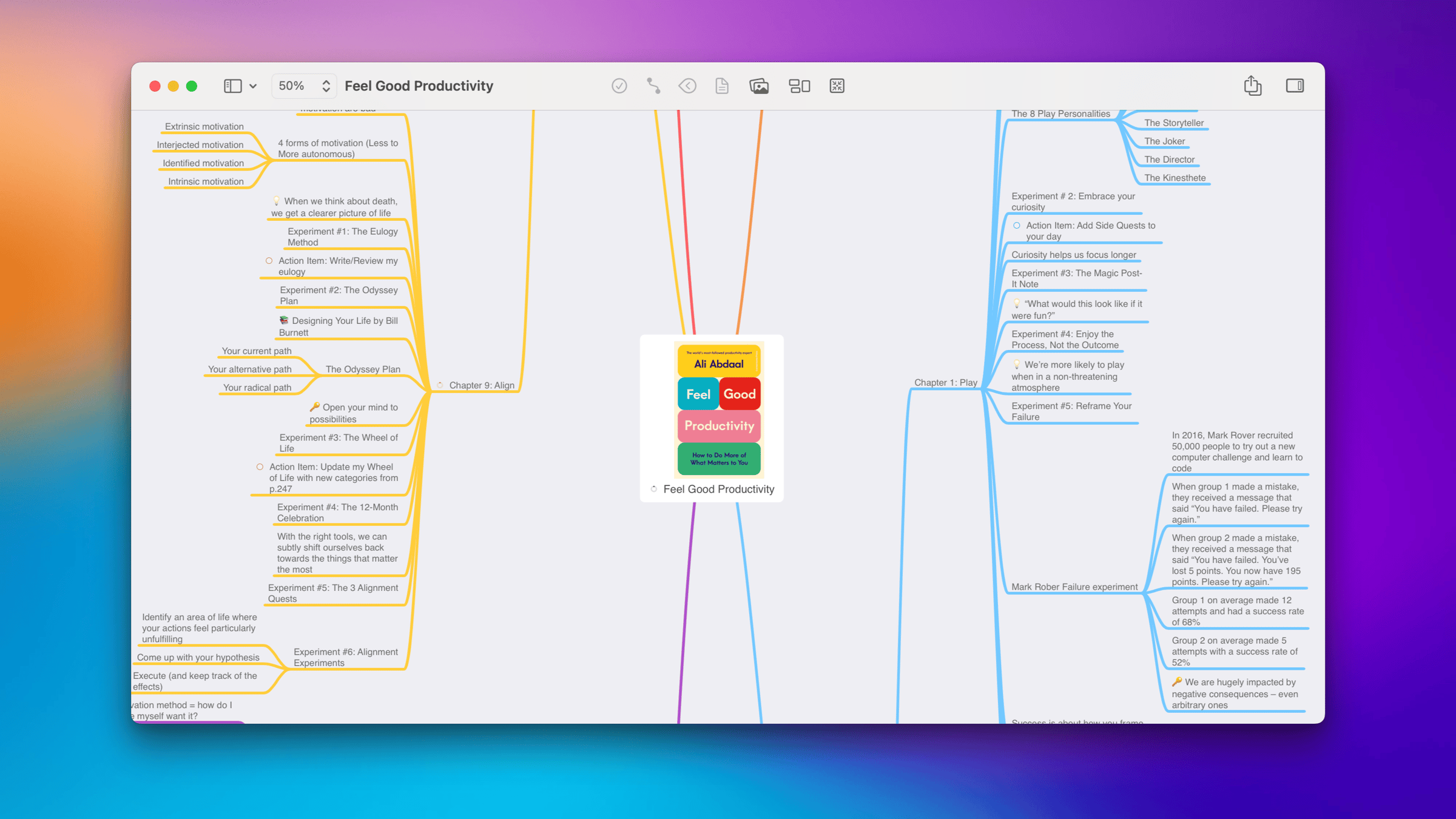Select Experiment #3: The Wheel of Life
Image resolution: width=1456 pixels, height=819 pixels.
[339, 443]
